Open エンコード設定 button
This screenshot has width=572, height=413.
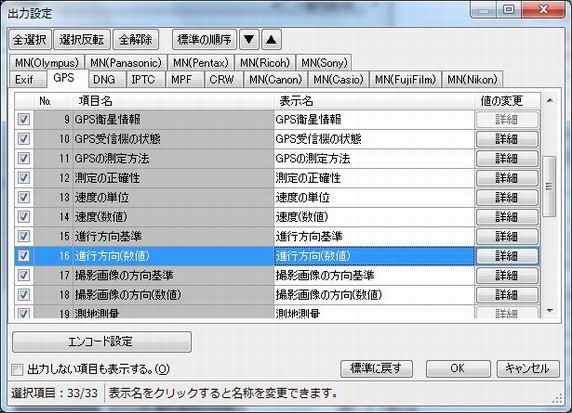(102, 341)
